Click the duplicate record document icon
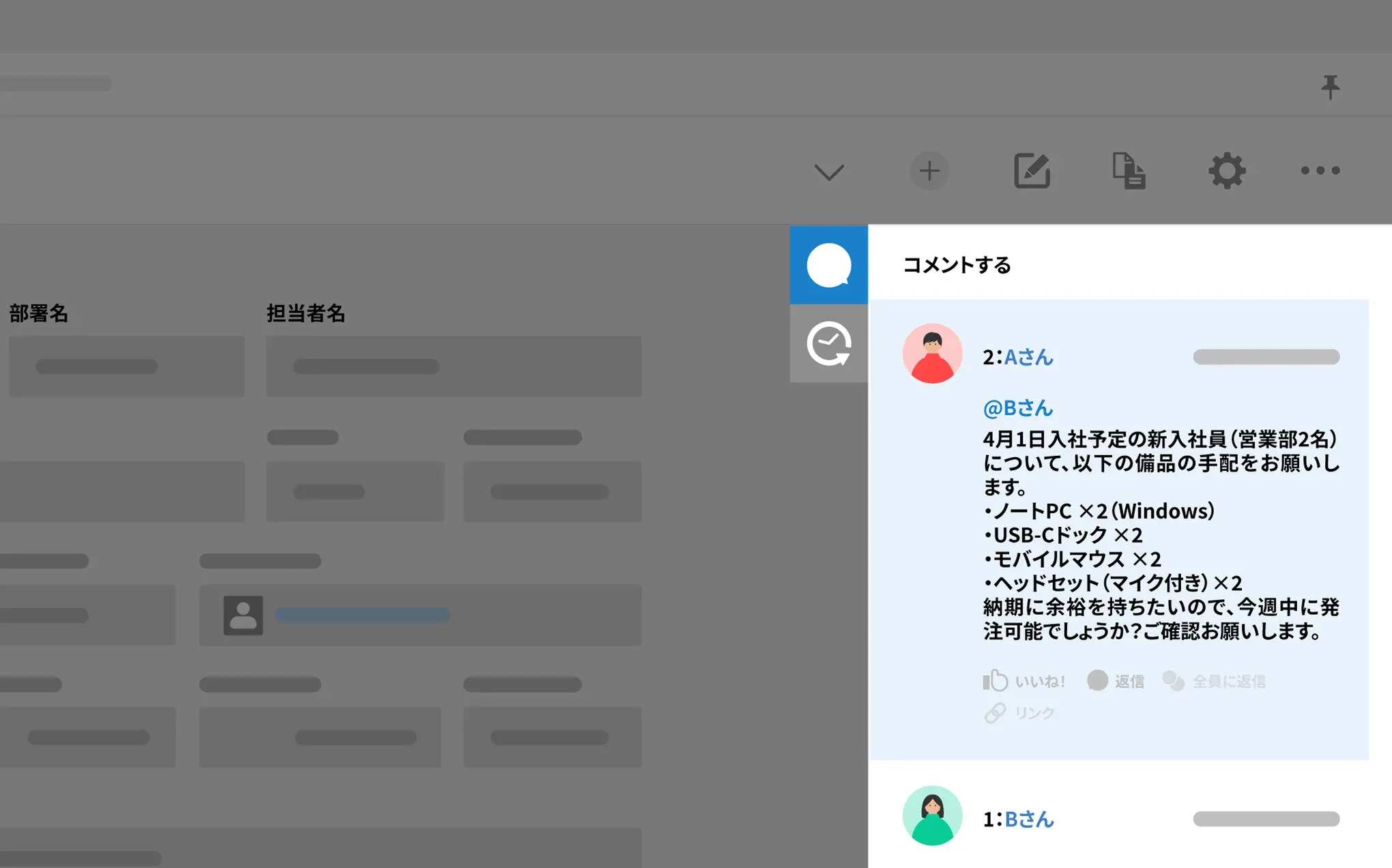 click(1129, 171)
